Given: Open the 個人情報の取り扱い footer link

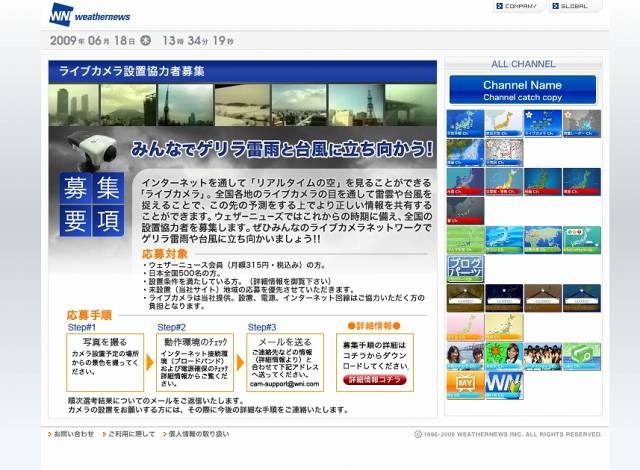Looking at the screenshot, I should (x=197, y=434).
